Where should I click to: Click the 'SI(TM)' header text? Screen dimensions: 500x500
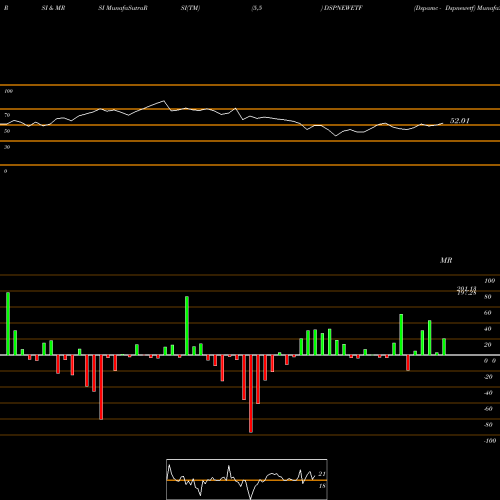pyautogui.click(x=190, y=8)
